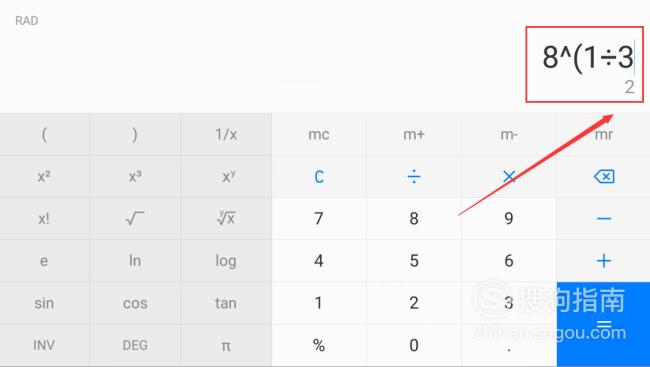Viewport: 650px width, 367px height.
Task: Tap the m+ memory add key
Action: pos(414,134)
